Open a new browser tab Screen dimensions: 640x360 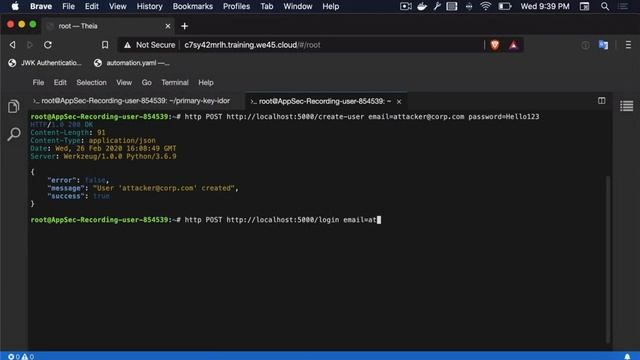click(x=184, y=26)
